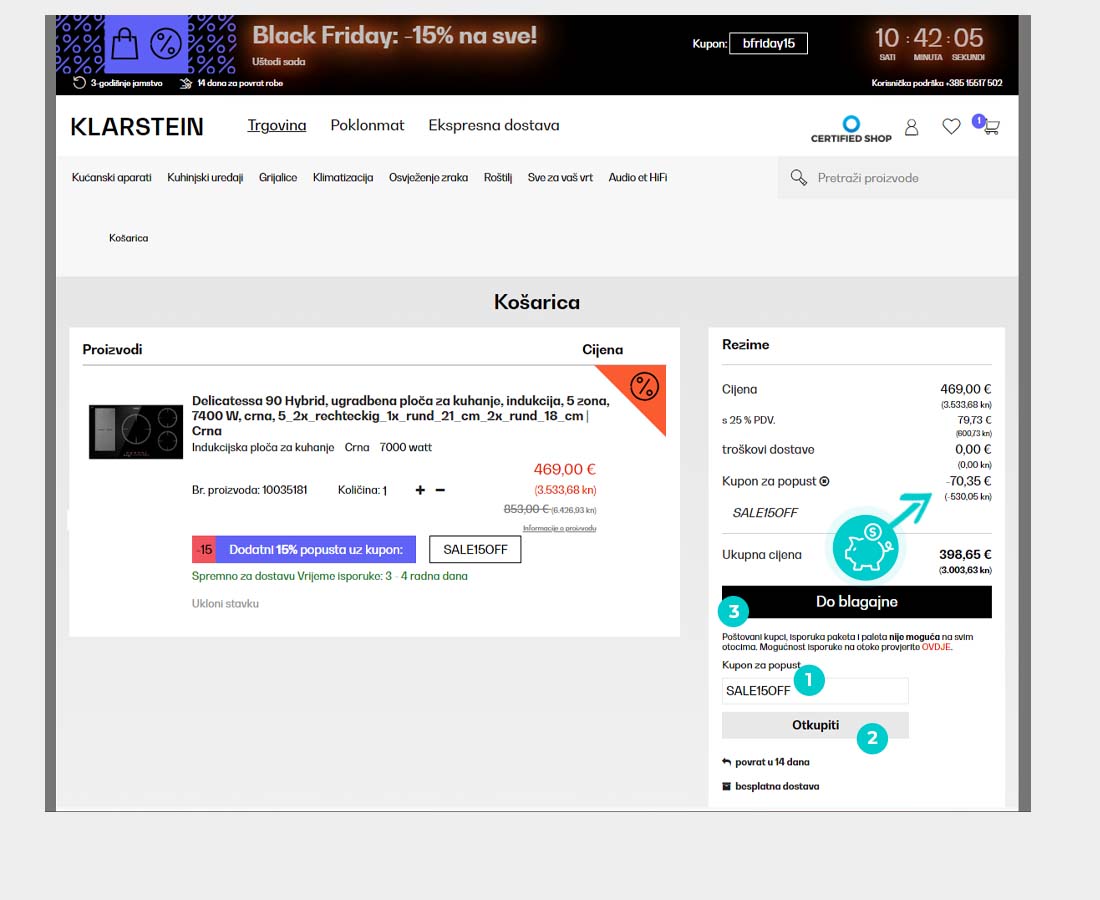Image resolution: width=1100 pixels, height=900 pixels.
Task: Open the user account icon
Action: [x=911, y=127]
